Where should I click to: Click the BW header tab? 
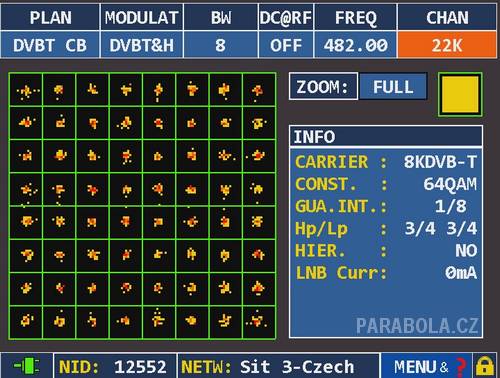tap(221, 17)
